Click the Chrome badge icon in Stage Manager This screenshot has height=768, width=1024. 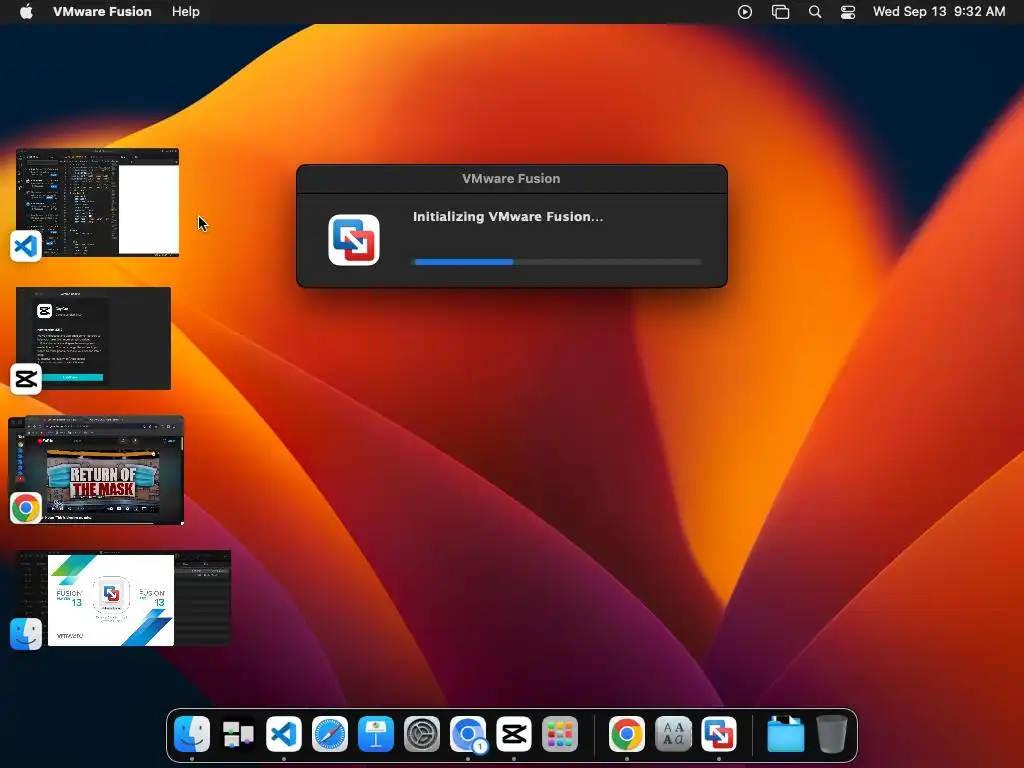click(25, 507)
